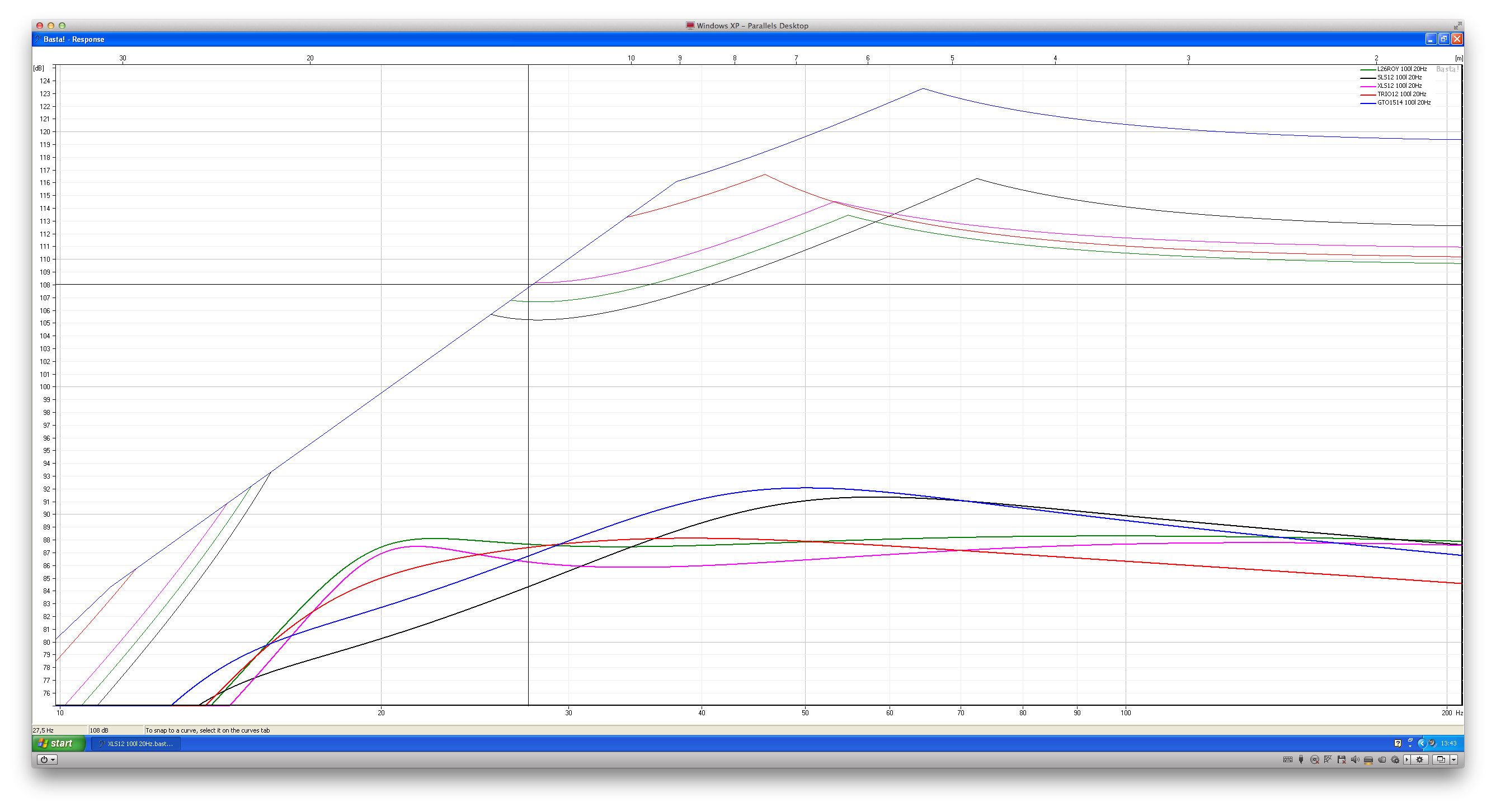Viewport: 1496px width, 812px height.
Task: Click the Parallels sound speaker icon
Action: pos(1355,759)
